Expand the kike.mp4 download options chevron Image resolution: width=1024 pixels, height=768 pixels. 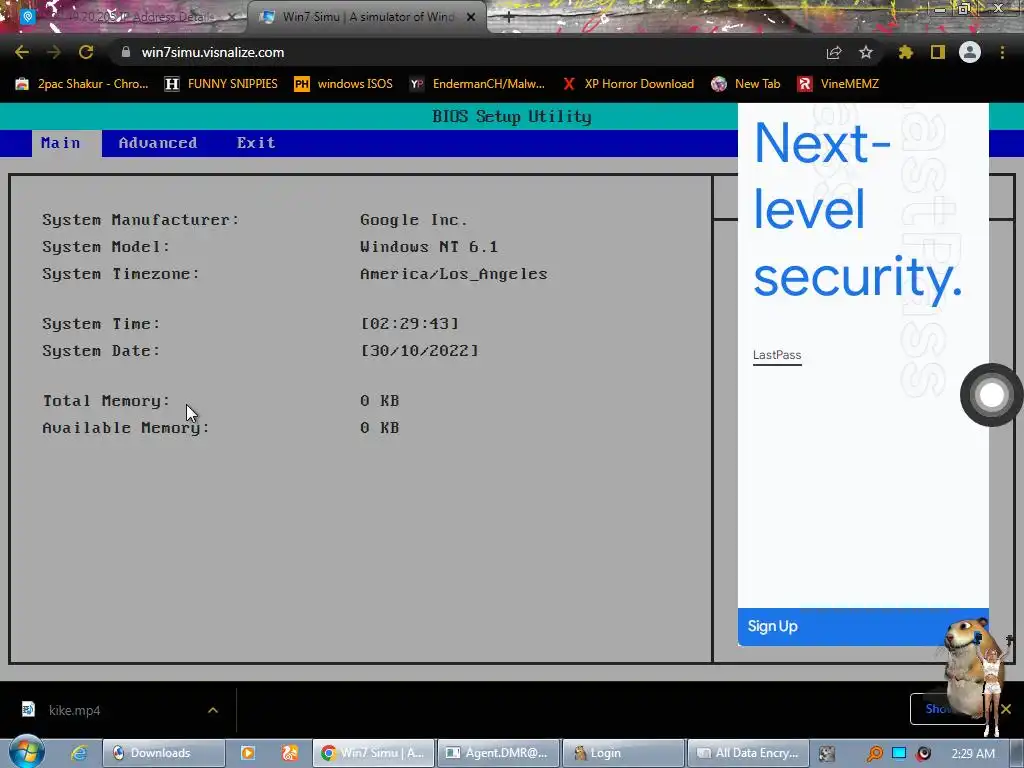[213, 710]
